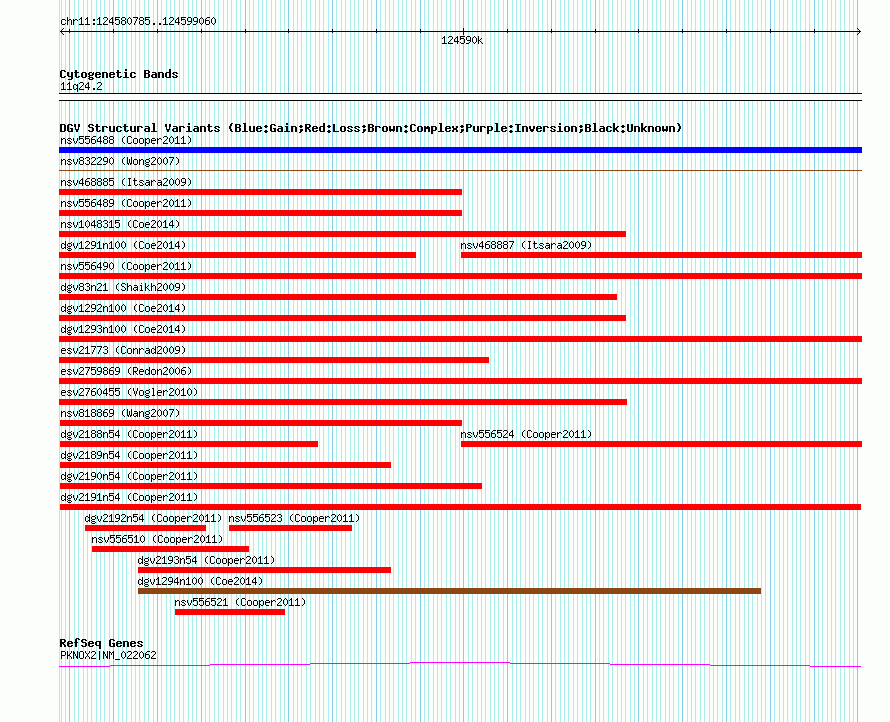Open variant nsv468887 (Itsara2009) label

click(526, 245)
